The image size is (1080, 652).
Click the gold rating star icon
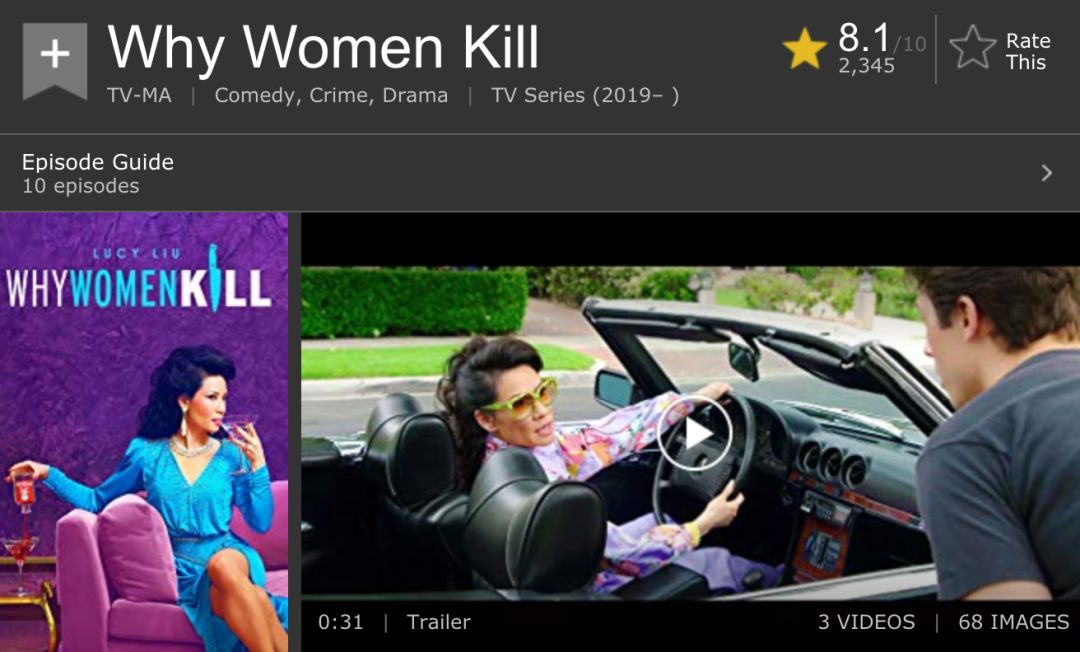804,50
